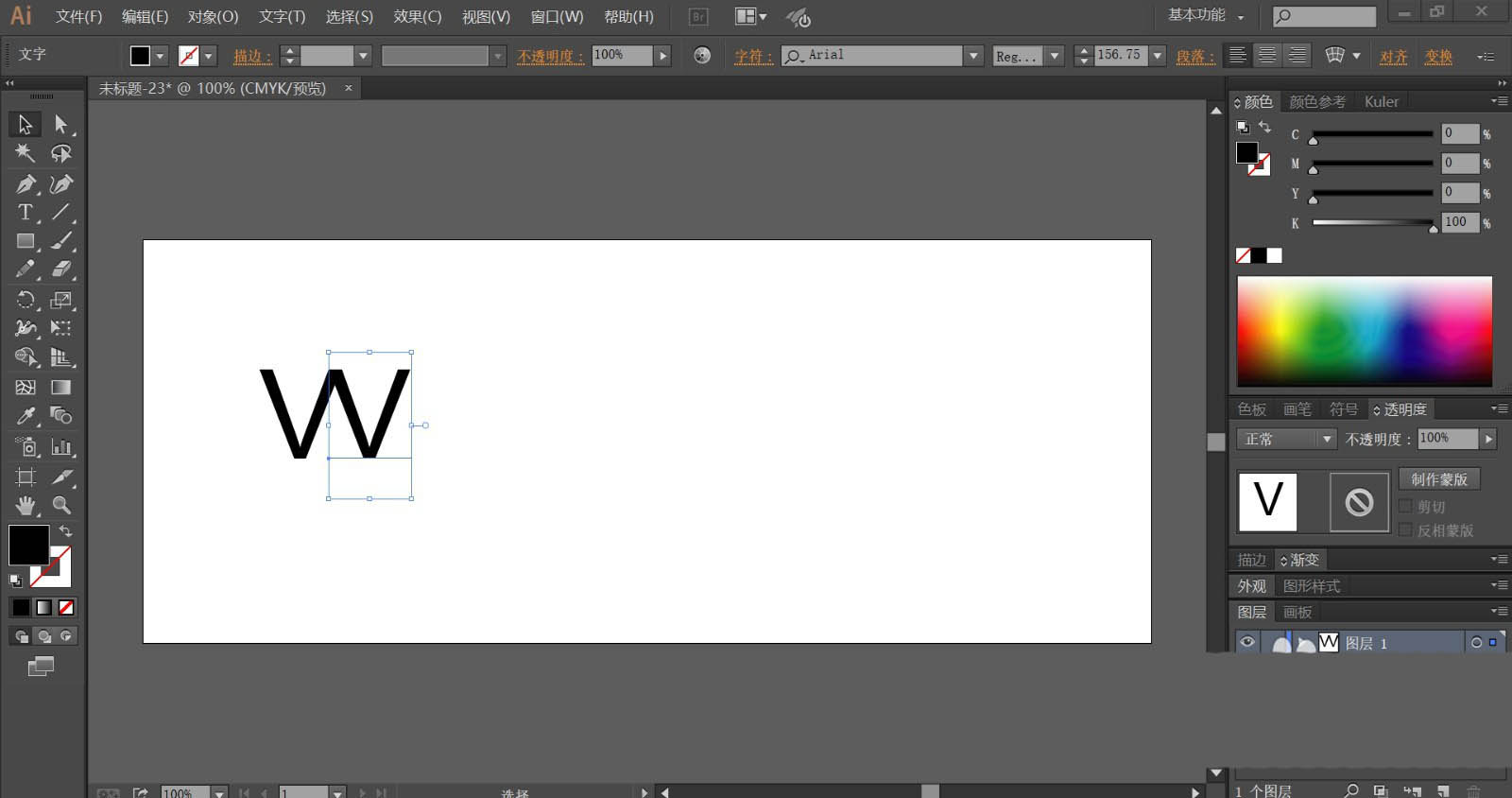The width and height of the screenshot is (1512, 798).
Task: Select the Artboard tool
Action: coord(26,477)
